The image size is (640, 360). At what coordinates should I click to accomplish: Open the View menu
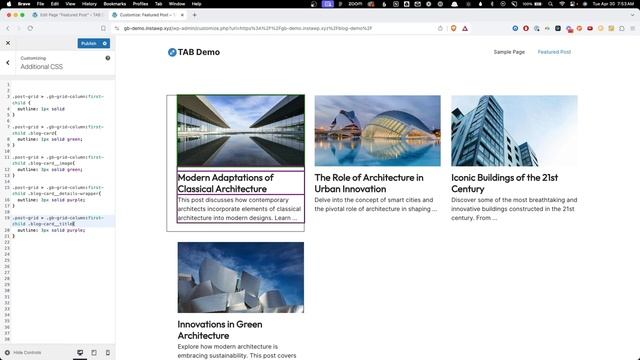(70, 4)
